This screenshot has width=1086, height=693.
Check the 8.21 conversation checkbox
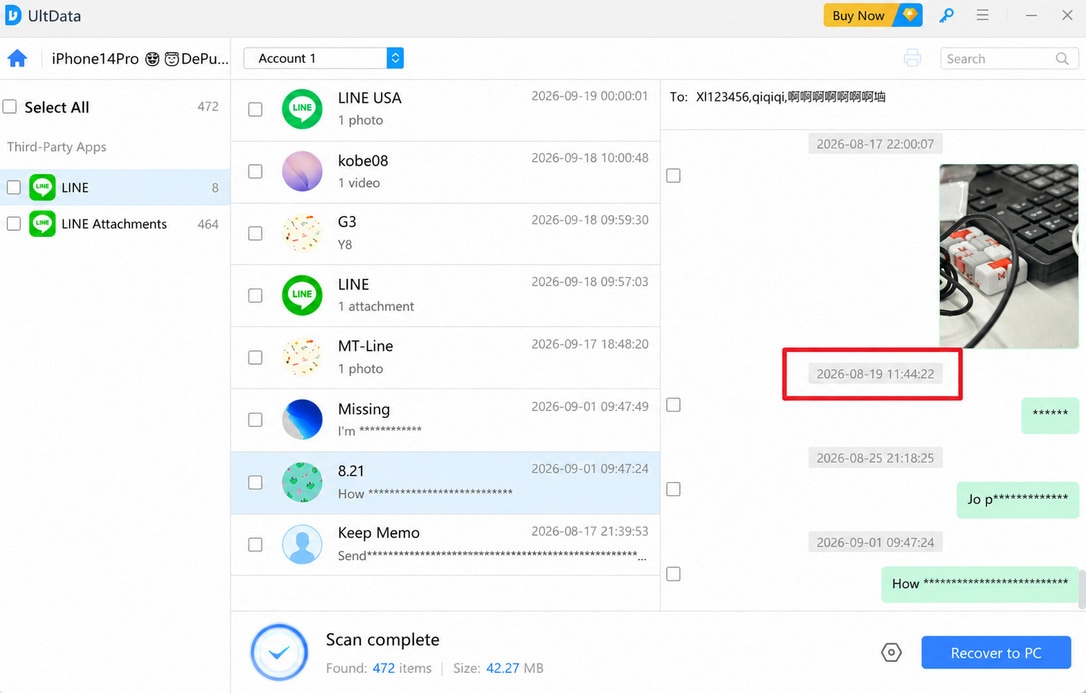click(x=255, y=483)
